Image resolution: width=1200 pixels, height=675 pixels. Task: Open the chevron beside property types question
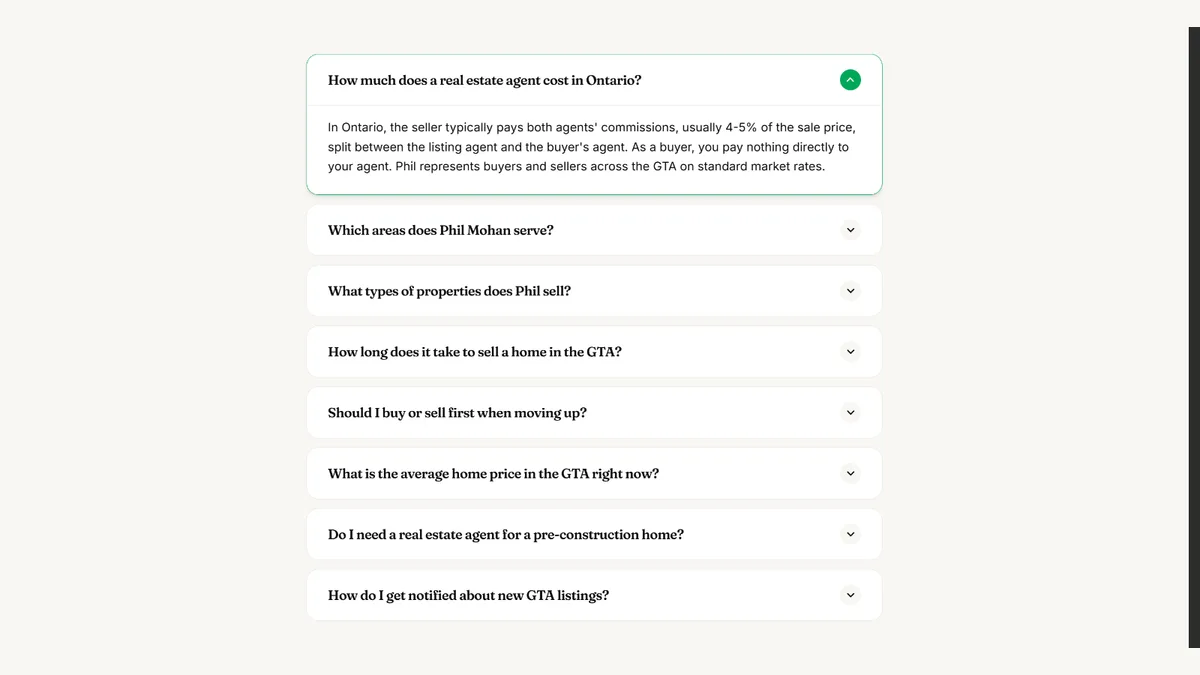(x=850, y=291)
